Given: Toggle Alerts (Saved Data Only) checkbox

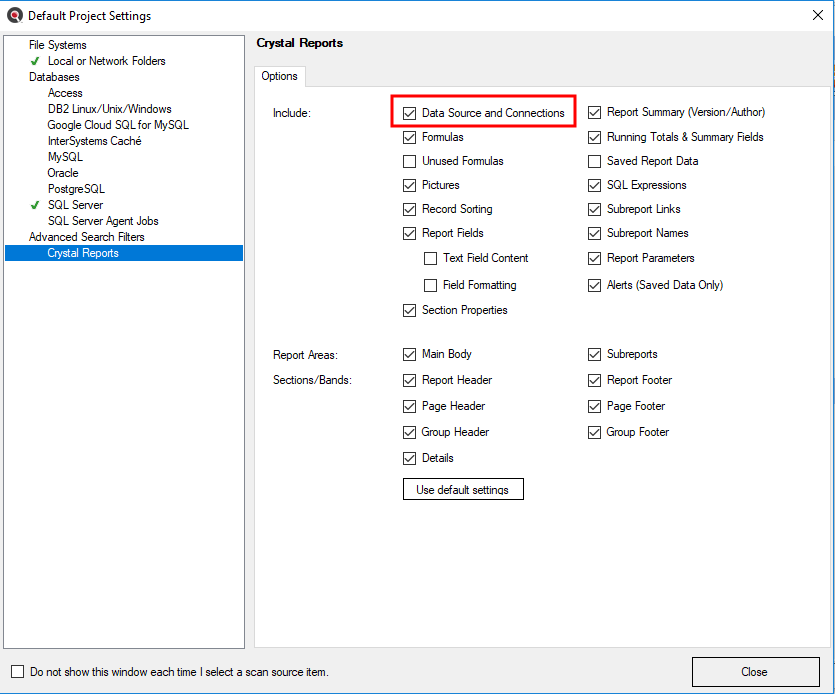Looking at the screenshot, I should 594,285.
